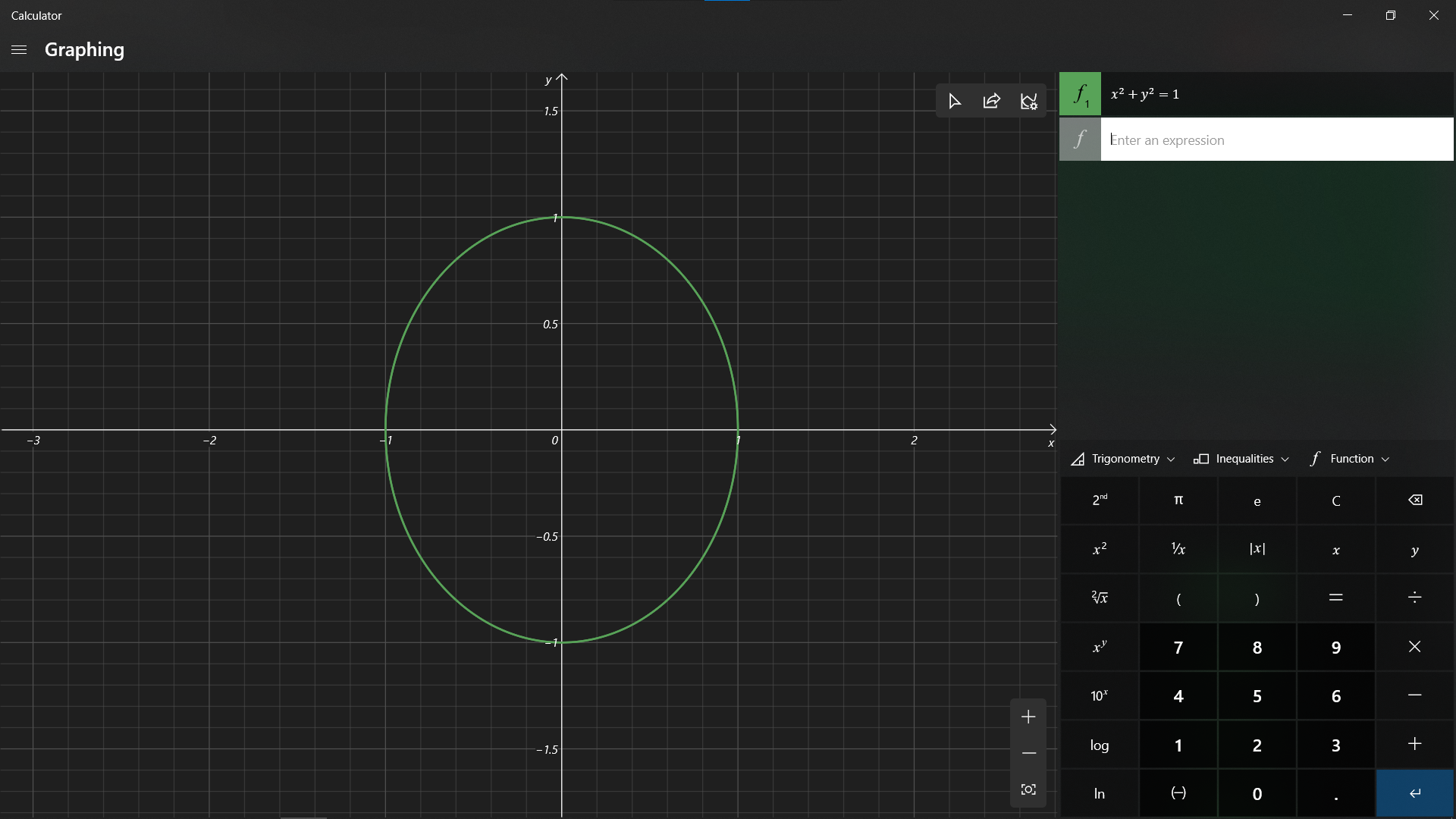Expand the Function dropdown
This screenshot has height=819, width=1456.
tap(1351, 459)
